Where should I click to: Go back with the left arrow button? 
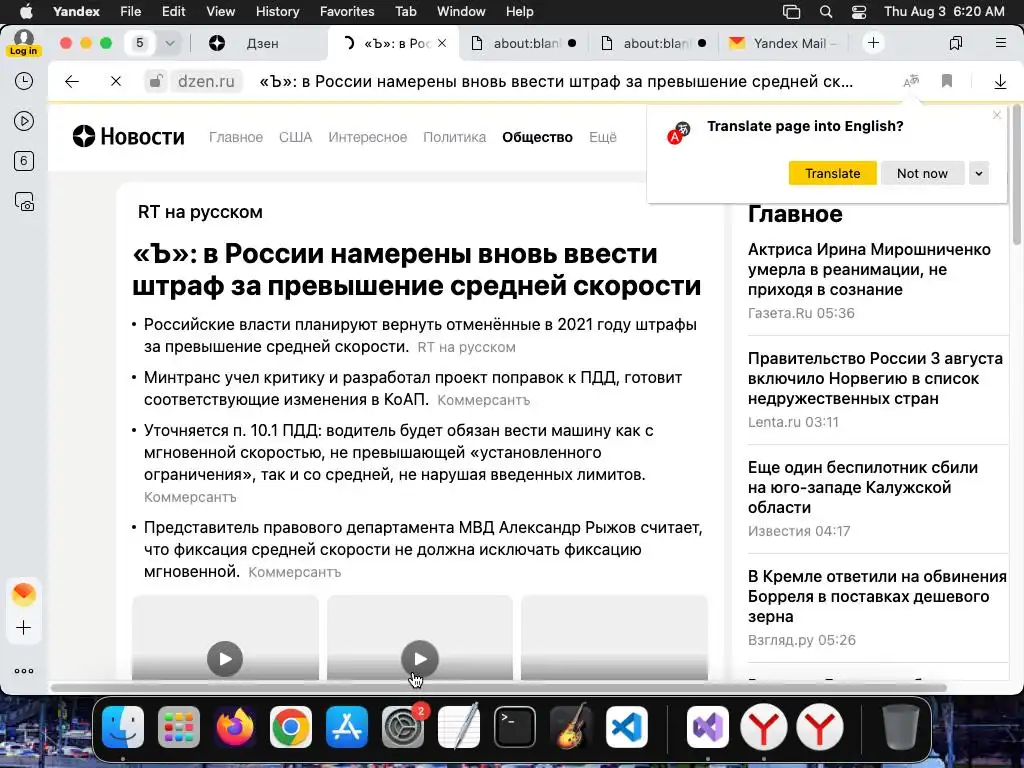tap(72, 82)
